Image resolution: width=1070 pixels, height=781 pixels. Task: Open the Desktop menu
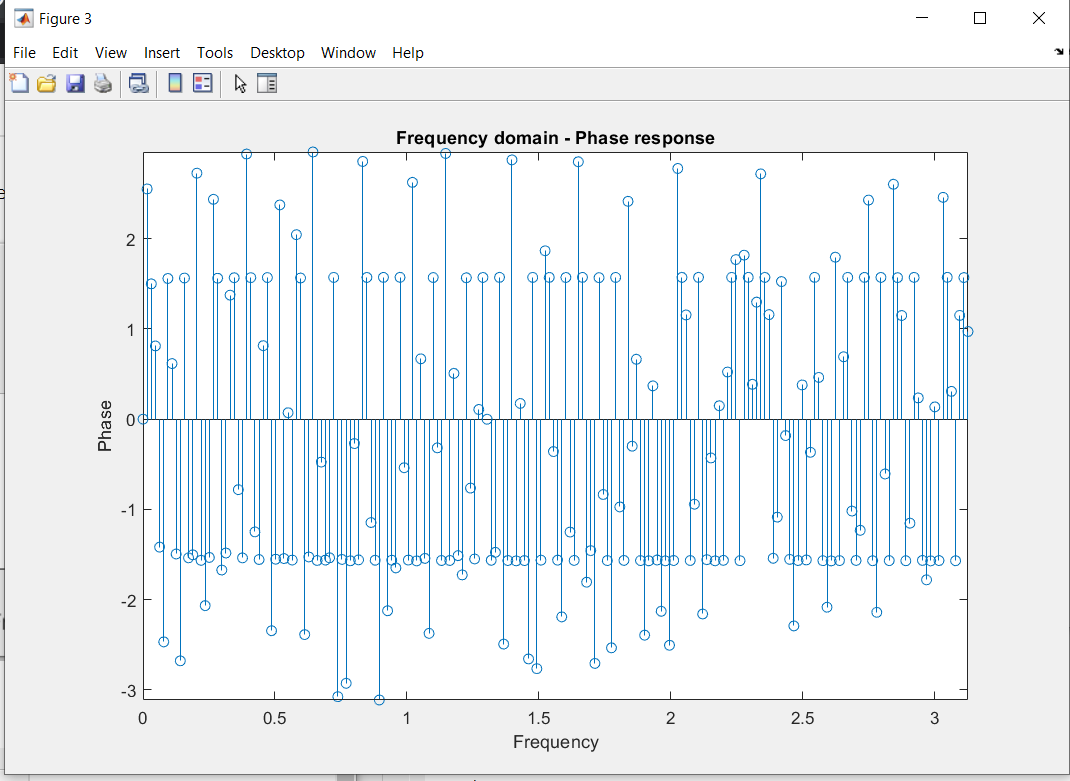pos(277,53)
